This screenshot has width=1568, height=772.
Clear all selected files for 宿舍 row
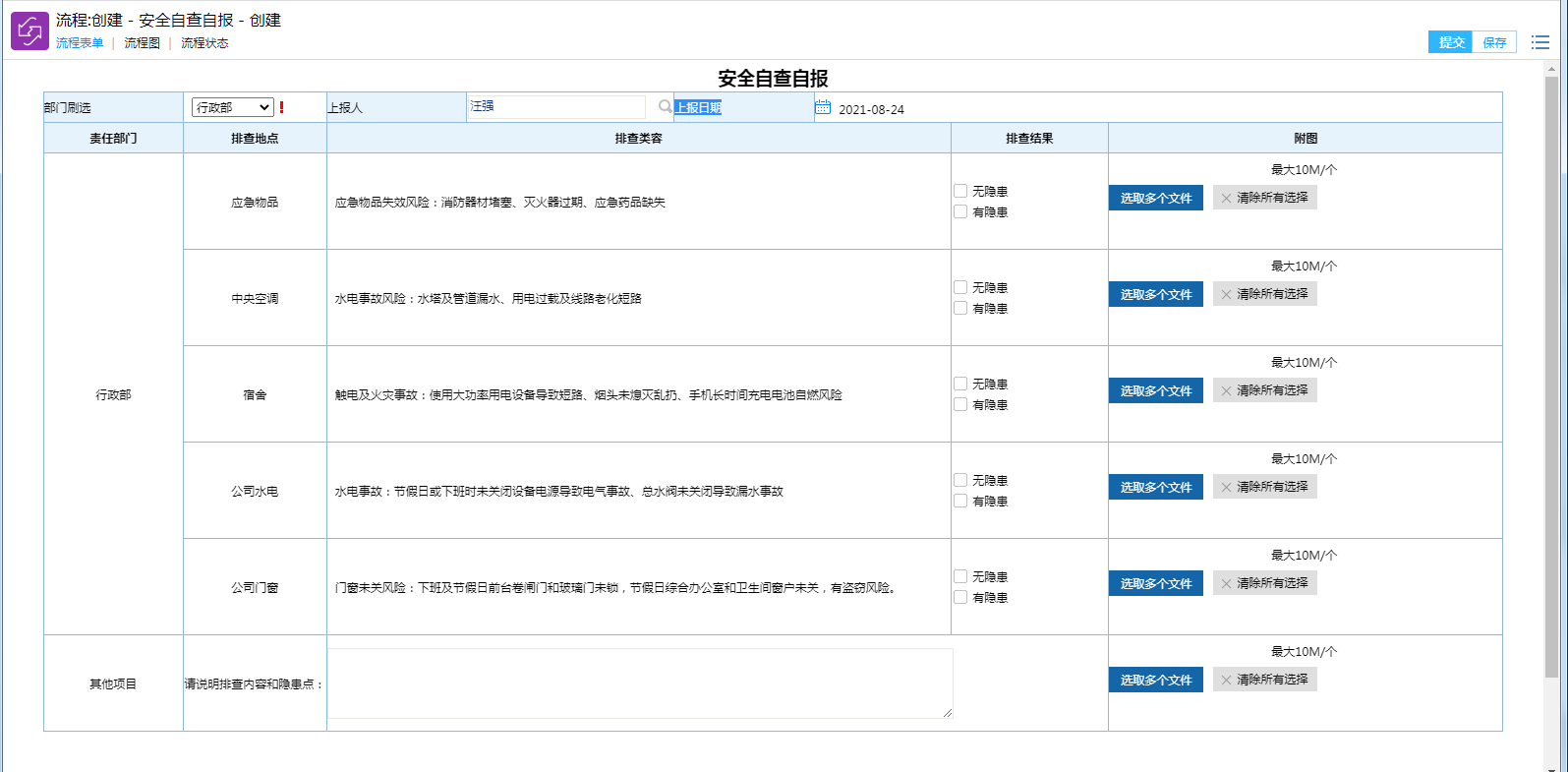coord(1264,390)
